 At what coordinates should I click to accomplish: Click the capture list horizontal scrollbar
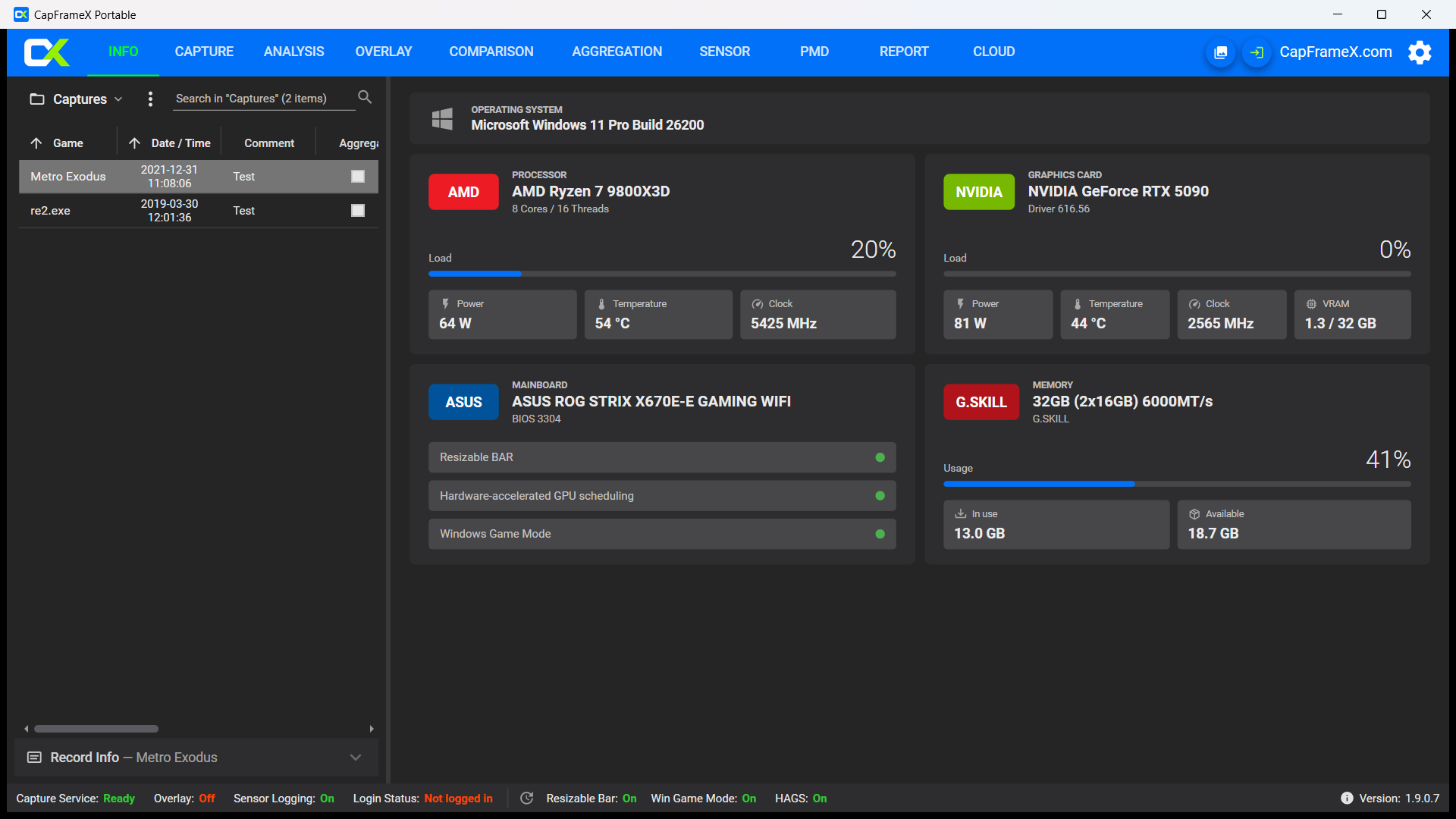[96, 729]
